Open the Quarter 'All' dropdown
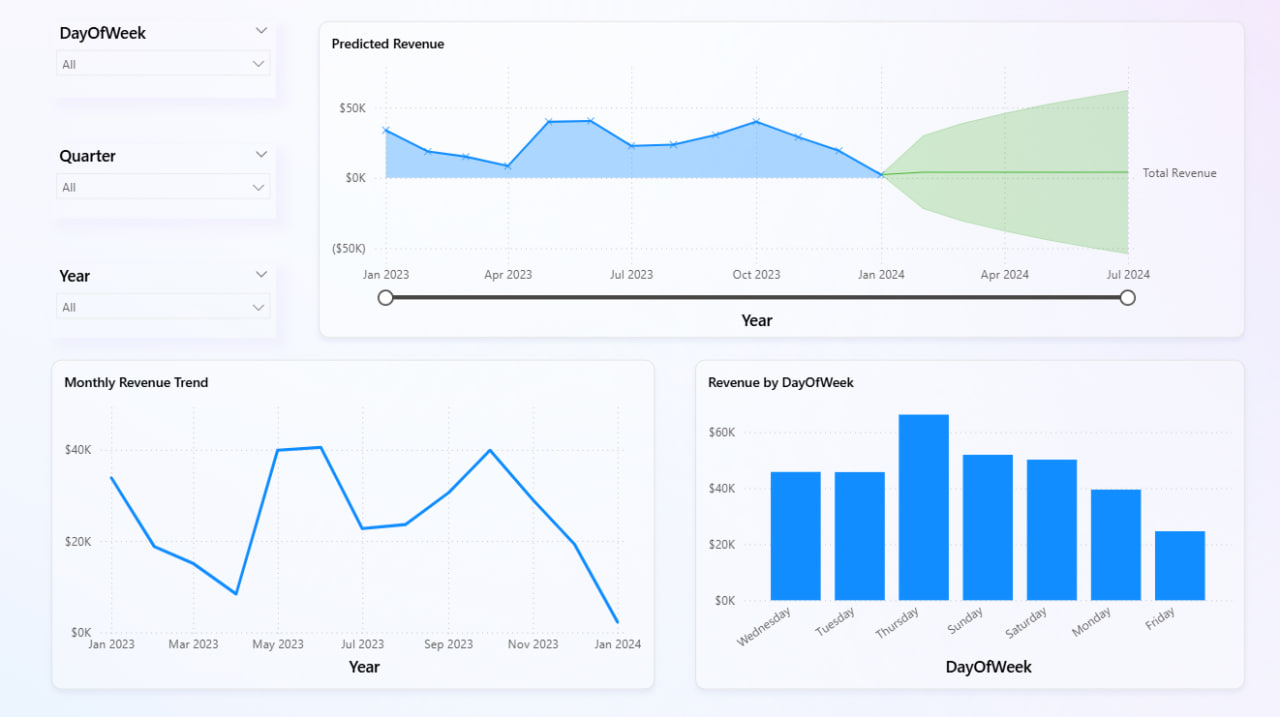The width and height of the screenshot is (1280, 717). pyautogui.click(x=163, y=187)
